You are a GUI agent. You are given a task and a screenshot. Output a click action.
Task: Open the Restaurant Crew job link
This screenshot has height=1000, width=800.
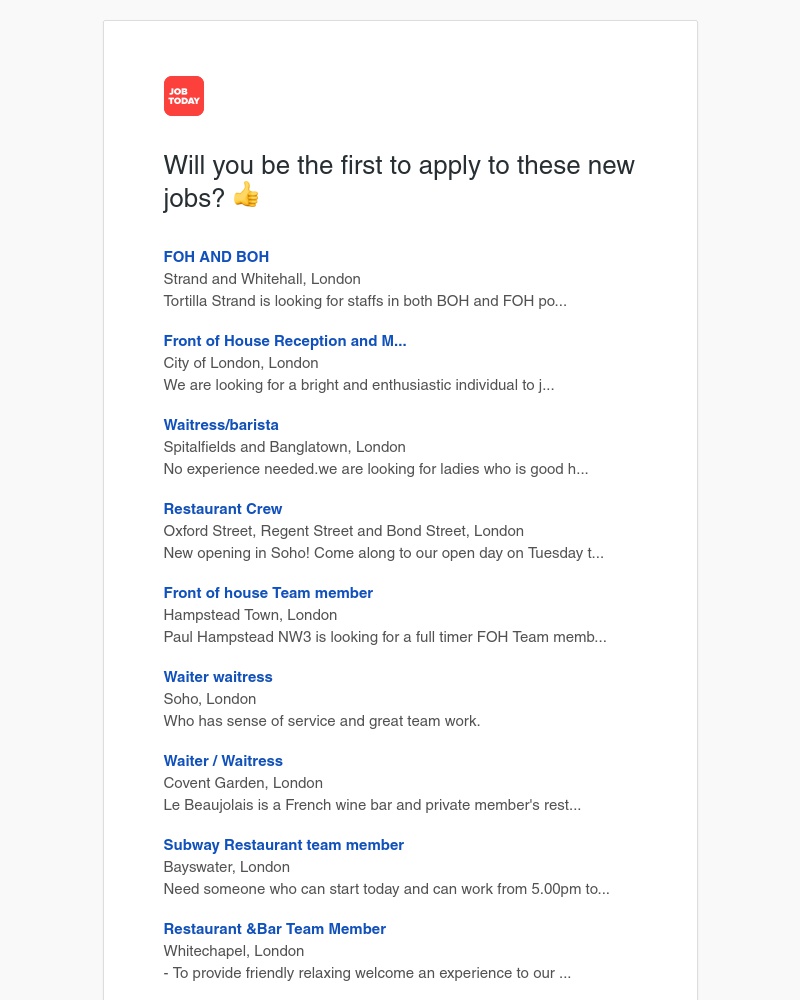tap(223, 509)
